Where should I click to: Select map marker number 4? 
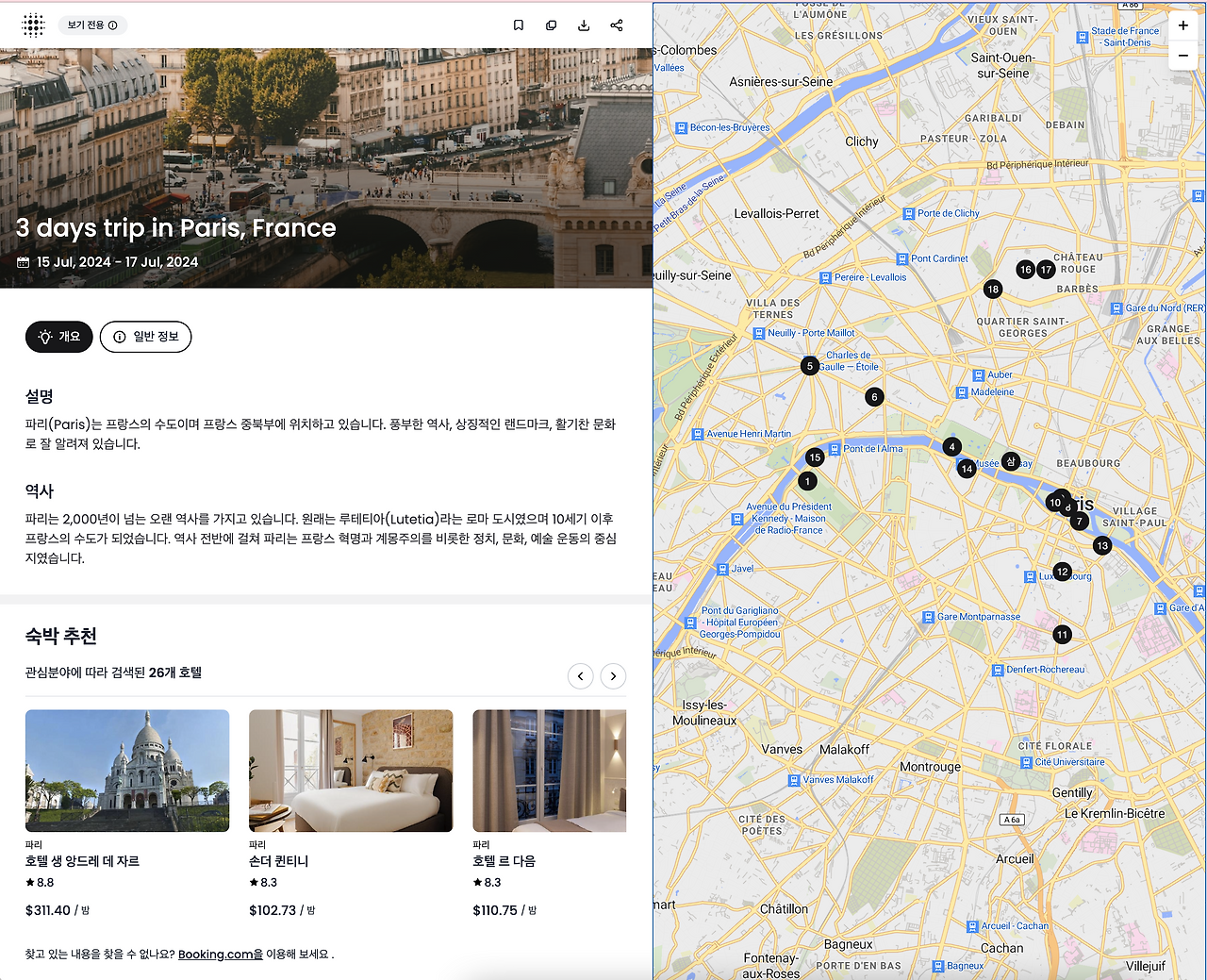[952, 447]
